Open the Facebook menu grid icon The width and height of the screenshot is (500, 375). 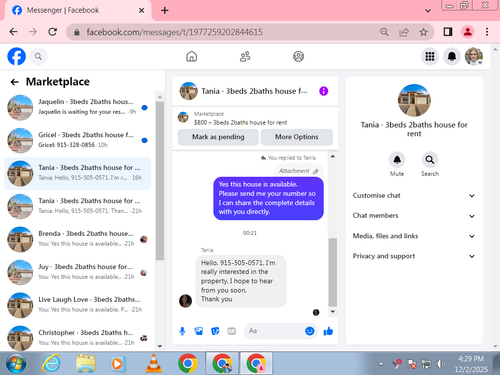(x=430, y=56)
